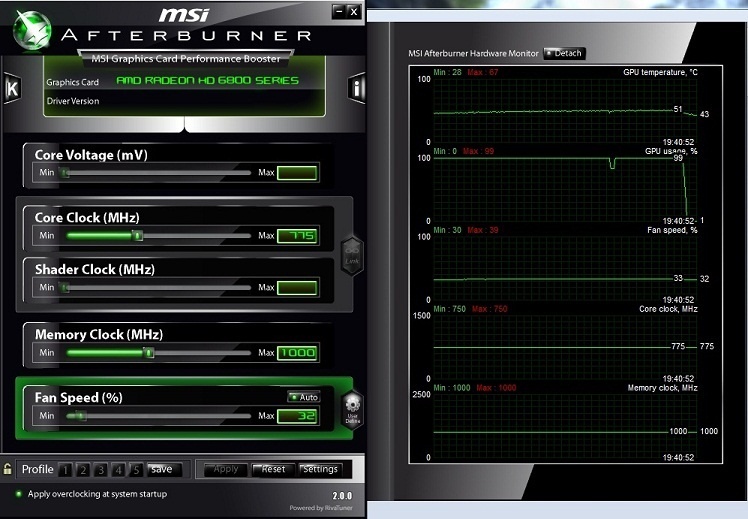
Task: Detach the Hardware Monitor panel
Action: (564, 53)
